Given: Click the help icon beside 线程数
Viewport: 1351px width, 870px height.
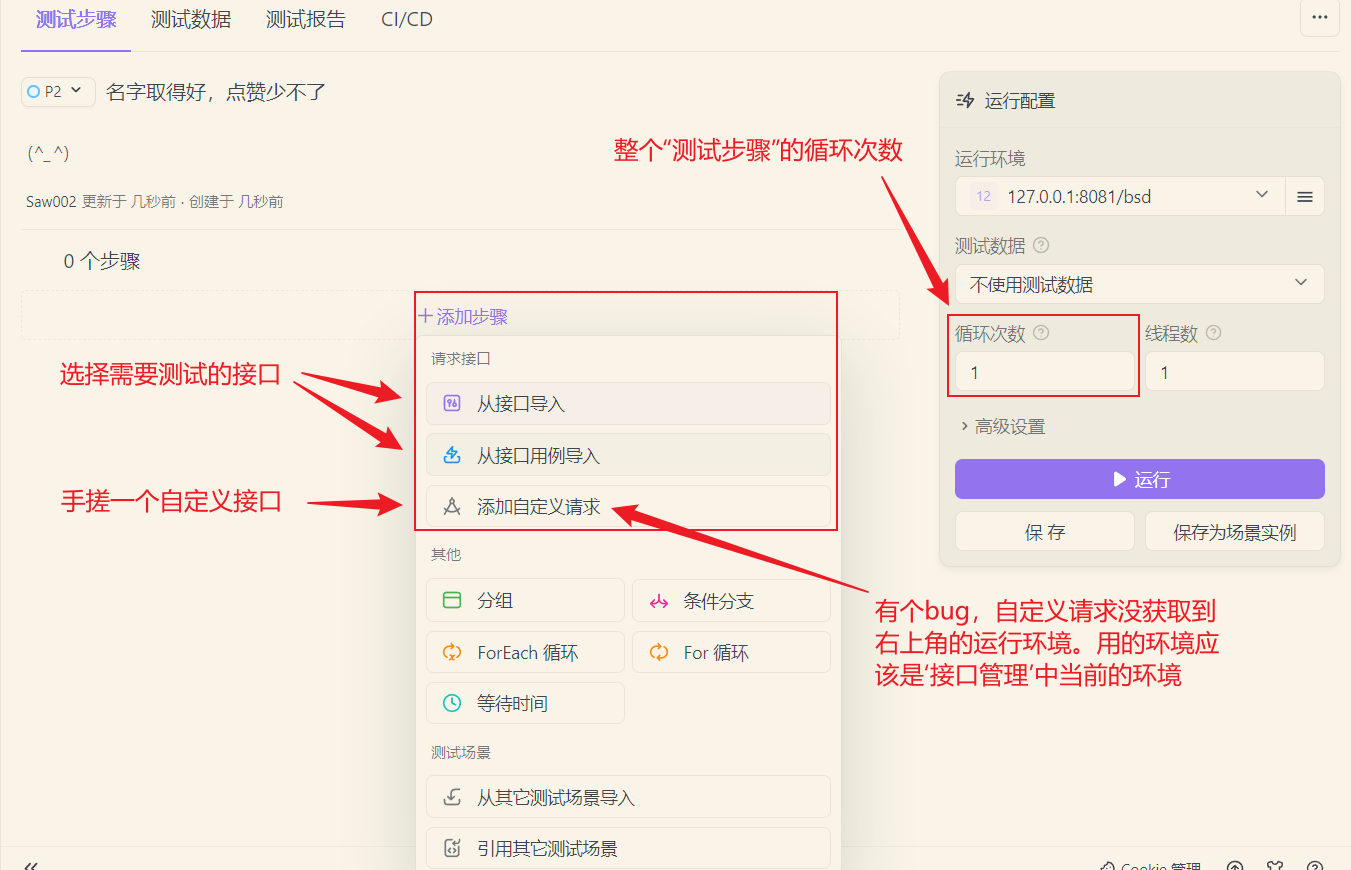Looking at the screenshot, I should pos(1214,333).
